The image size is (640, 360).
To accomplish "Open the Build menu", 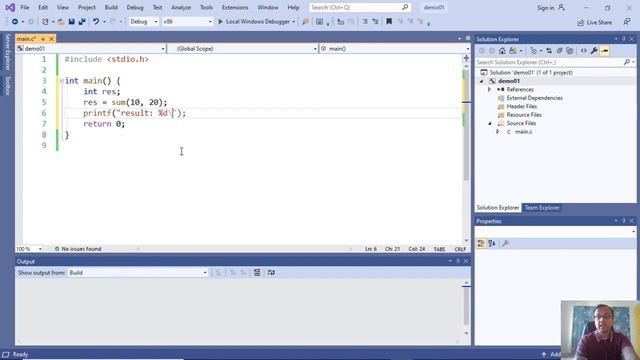I will click(x=111, y=8).
